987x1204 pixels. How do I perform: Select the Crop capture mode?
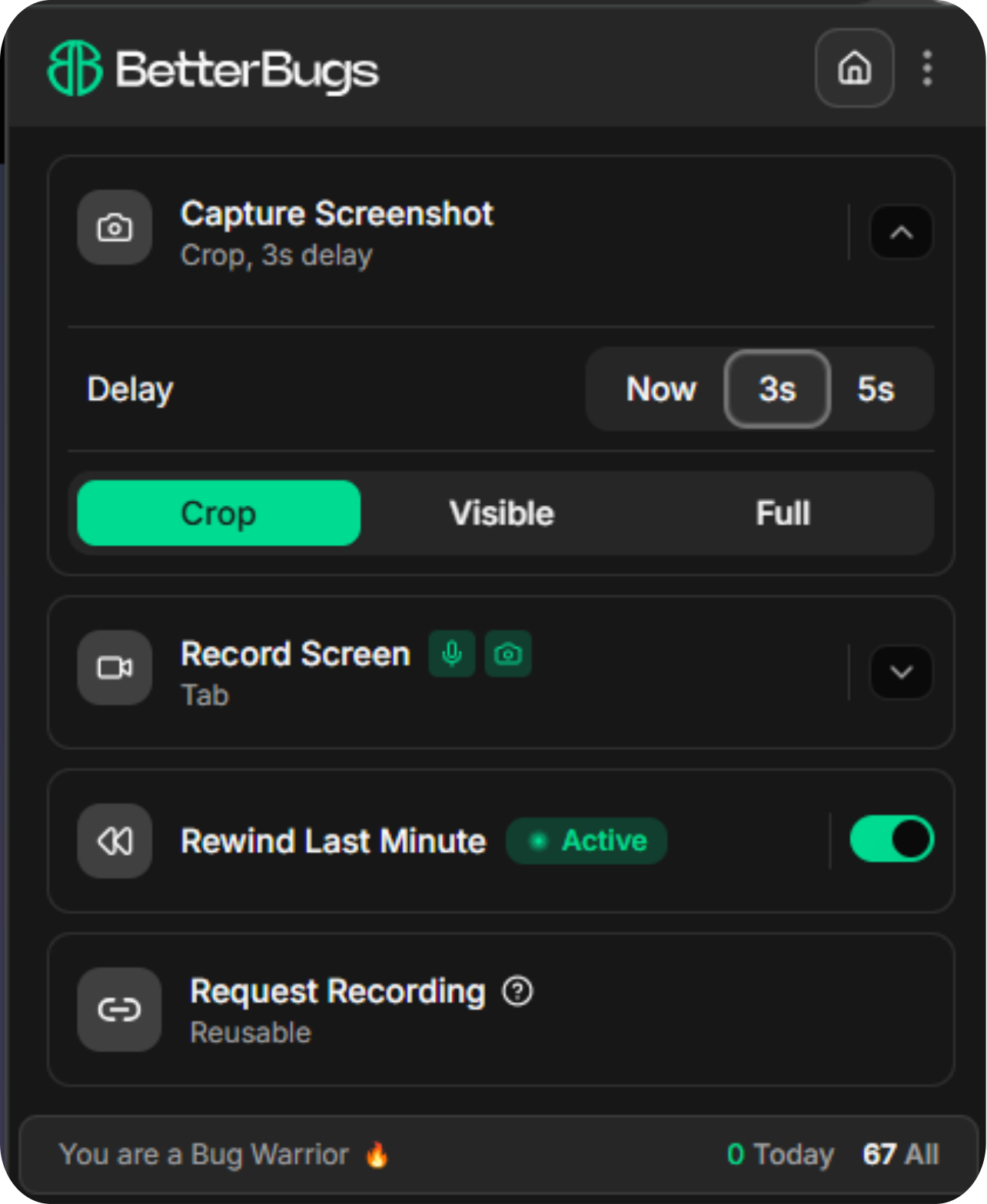pos(219,514)
